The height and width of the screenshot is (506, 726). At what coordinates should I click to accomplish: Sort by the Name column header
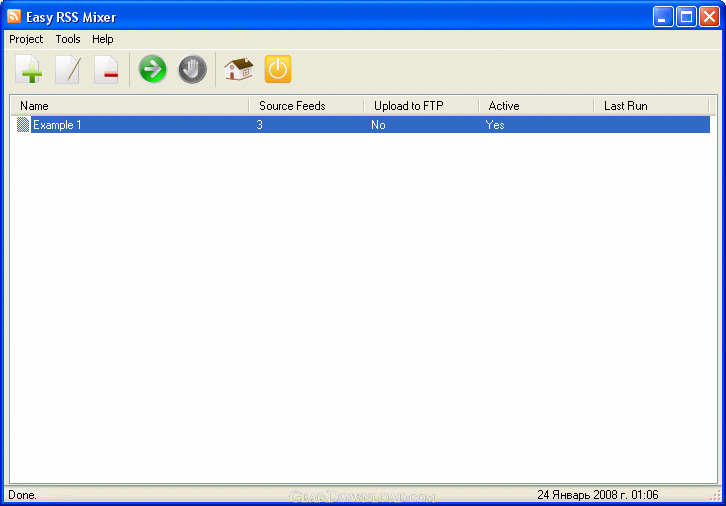[130, 106]
